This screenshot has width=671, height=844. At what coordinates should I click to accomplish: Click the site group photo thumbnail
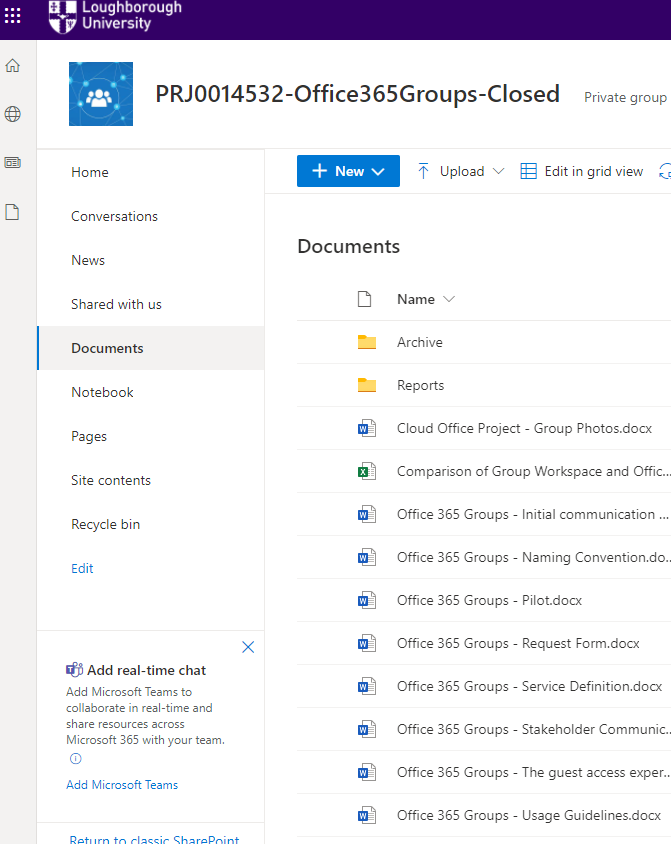coord(100,94)
